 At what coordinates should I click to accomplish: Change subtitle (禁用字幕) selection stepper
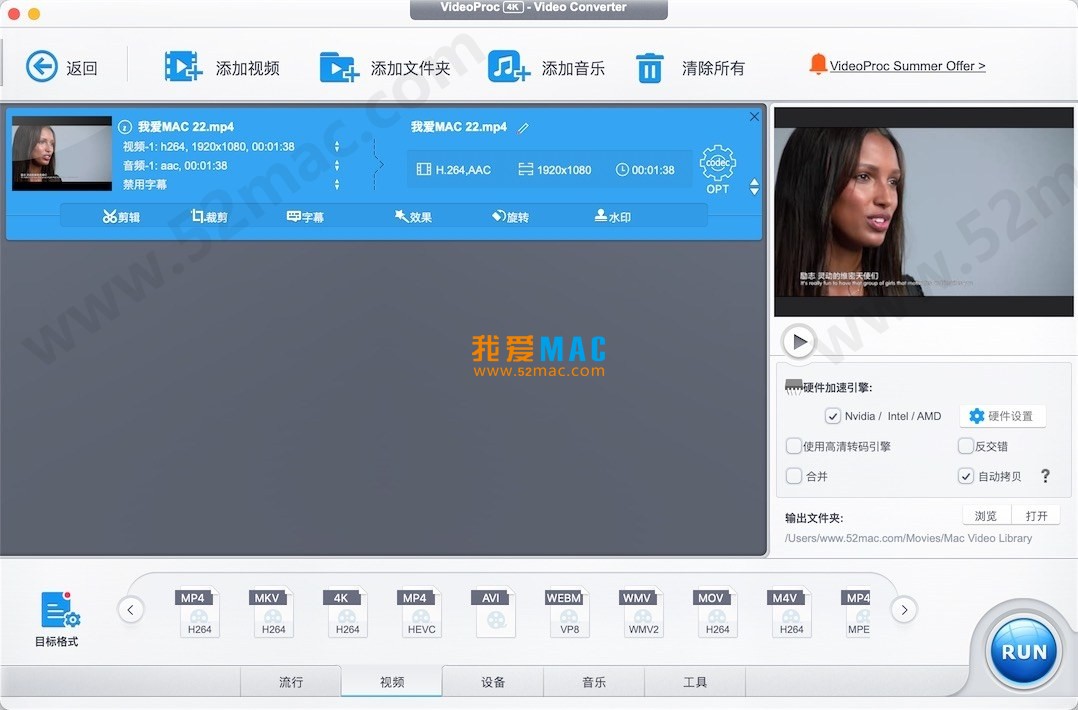(x=337, y=184)
